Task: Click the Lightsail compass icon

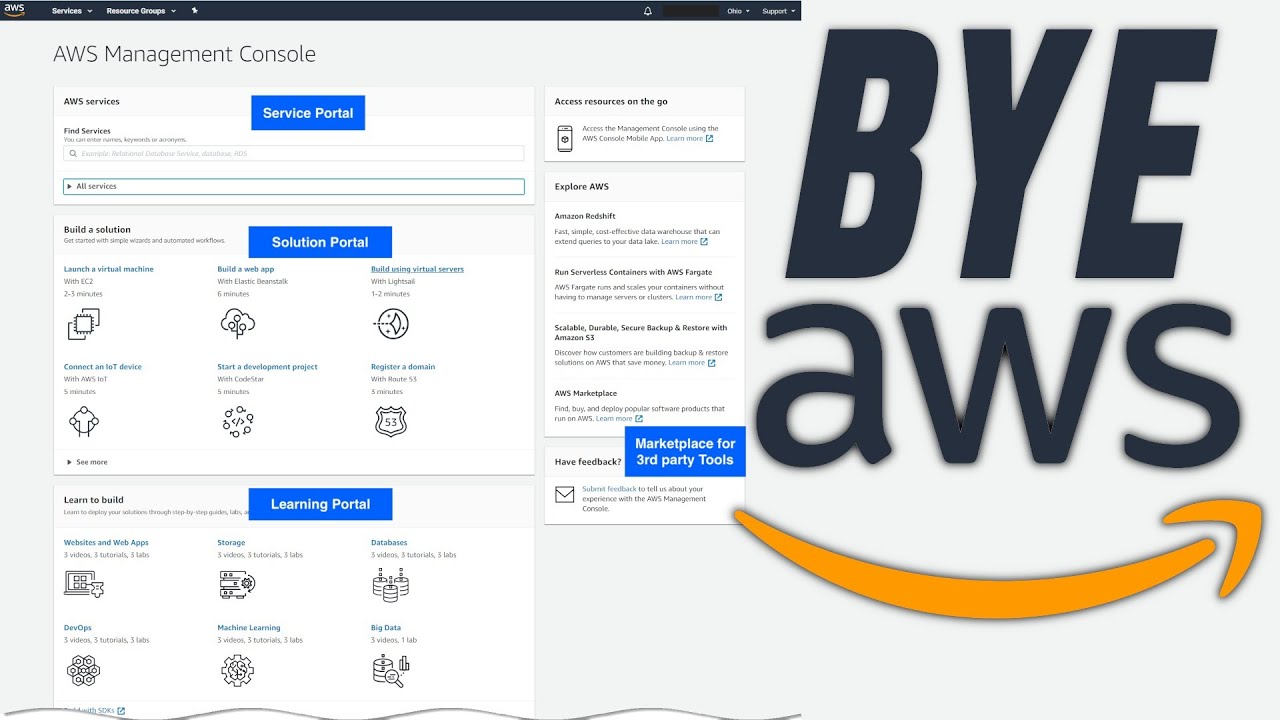Action: [391, 323]
